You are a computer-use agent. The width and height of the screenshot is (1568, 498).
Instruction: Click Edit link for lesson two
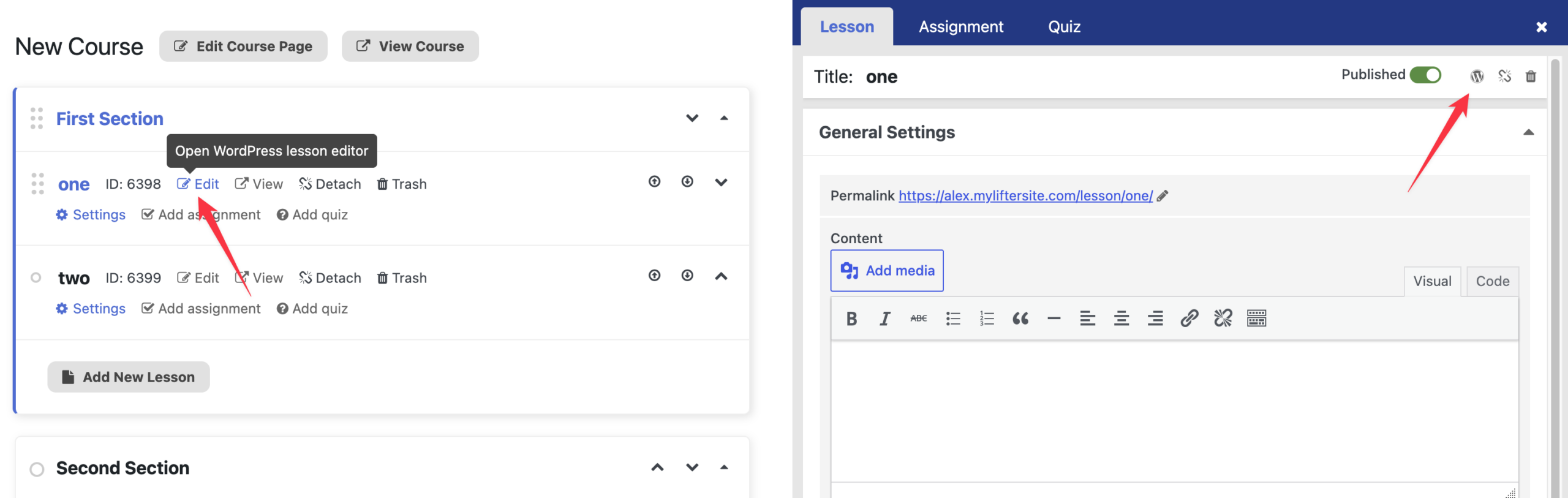(198, 278)
